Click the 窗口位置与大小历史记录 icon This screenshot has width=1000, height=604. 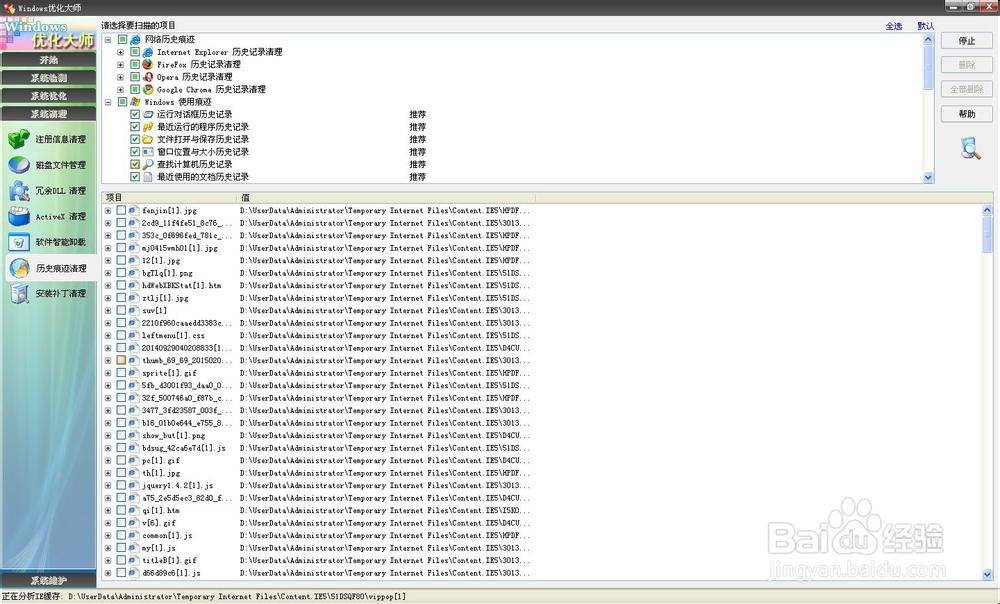(x=148, y=152)
